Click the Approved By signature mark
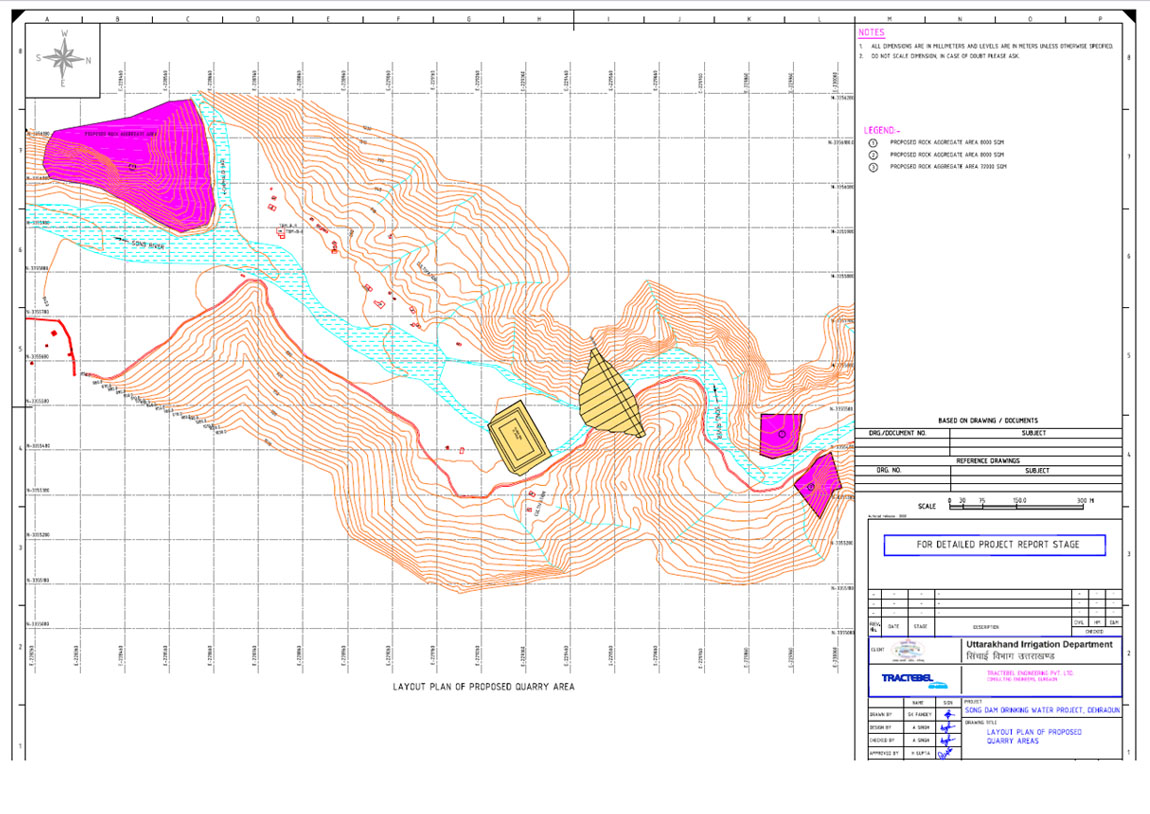 pyautogui.click(x=946, y=753)
